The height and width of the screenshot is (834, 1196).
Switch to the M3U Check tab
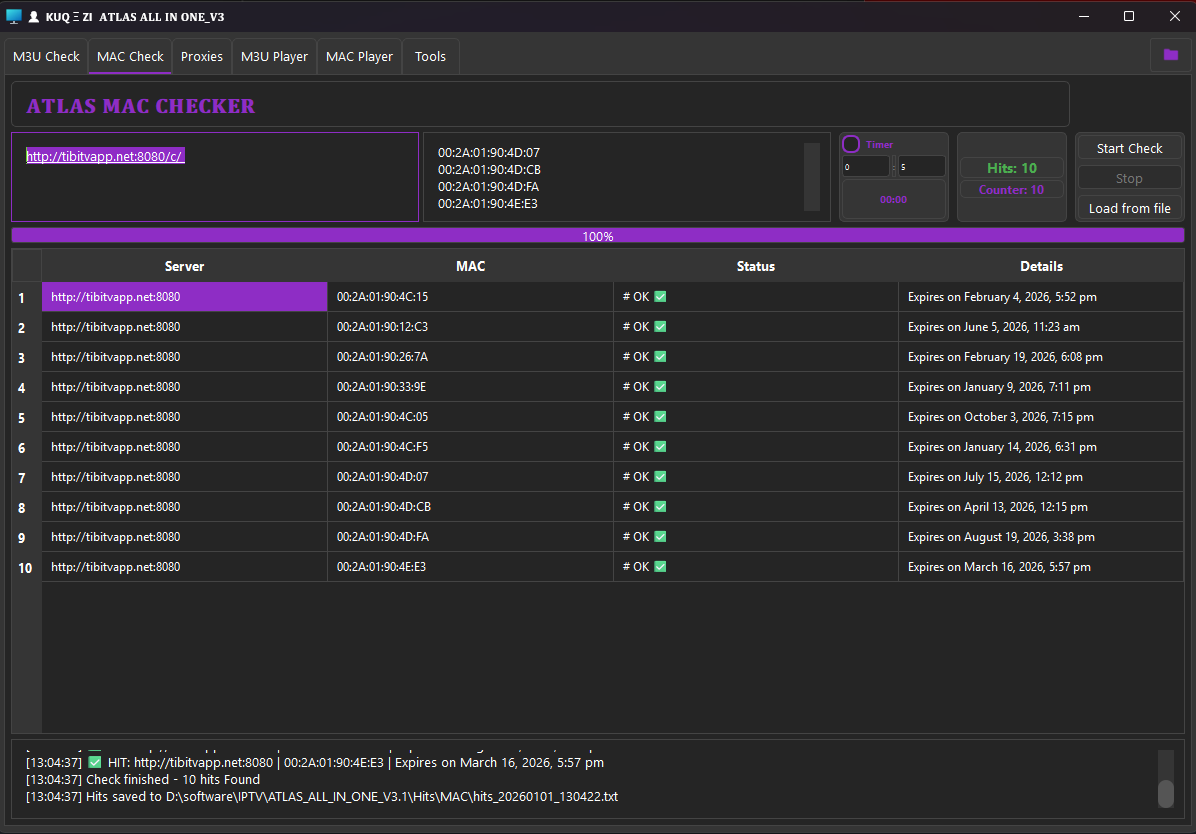(46, 57)
